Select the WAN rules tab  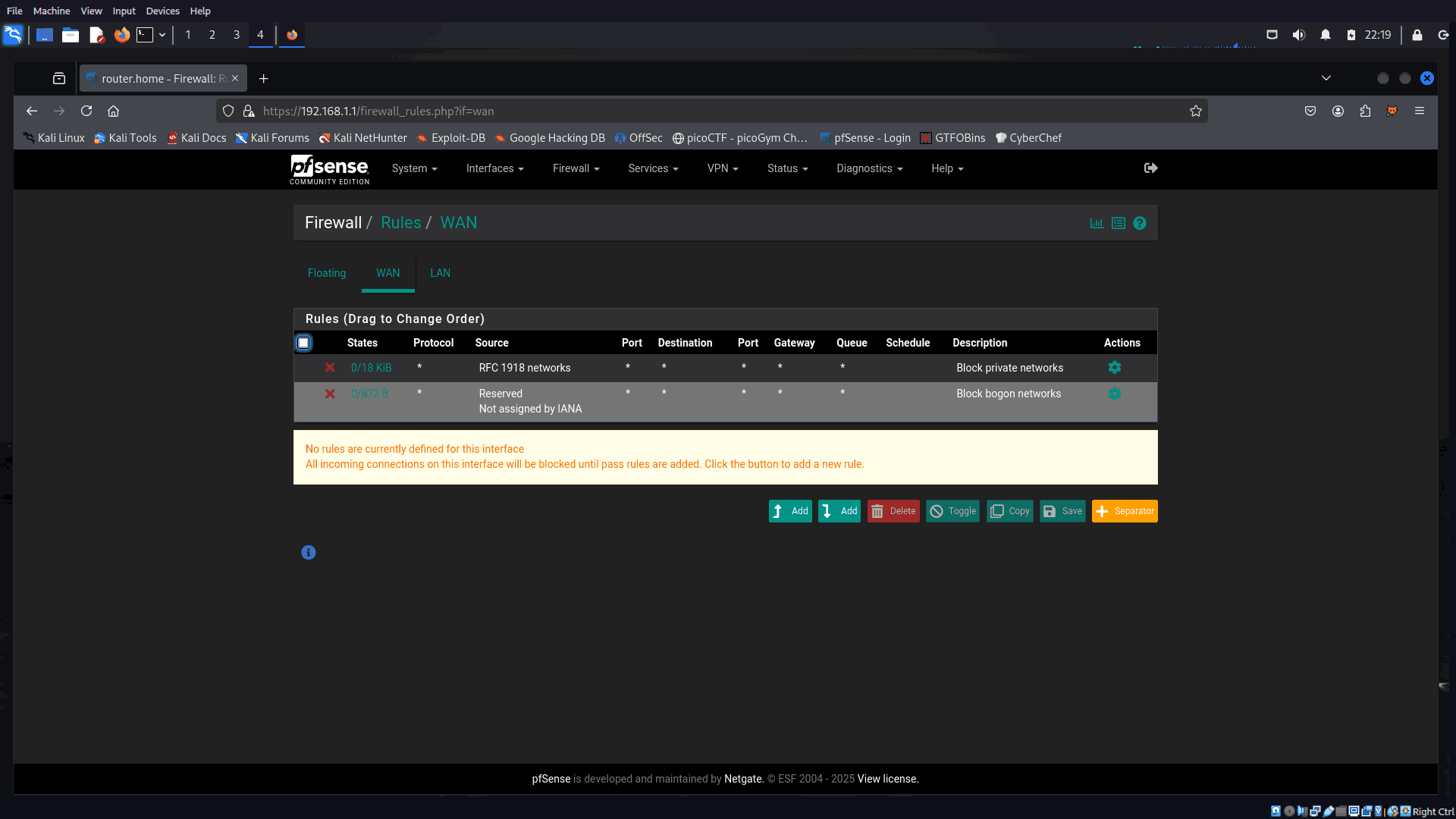pos(388,273)
